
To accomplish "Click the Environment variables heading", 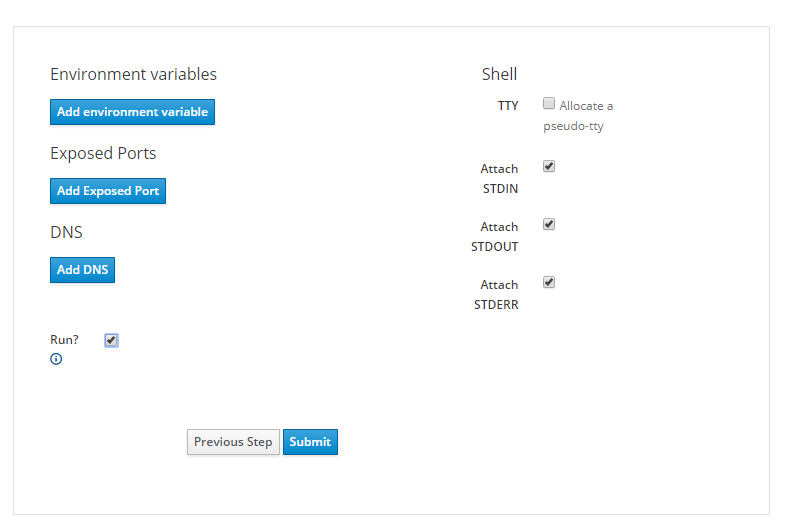I will click(133, 74).
